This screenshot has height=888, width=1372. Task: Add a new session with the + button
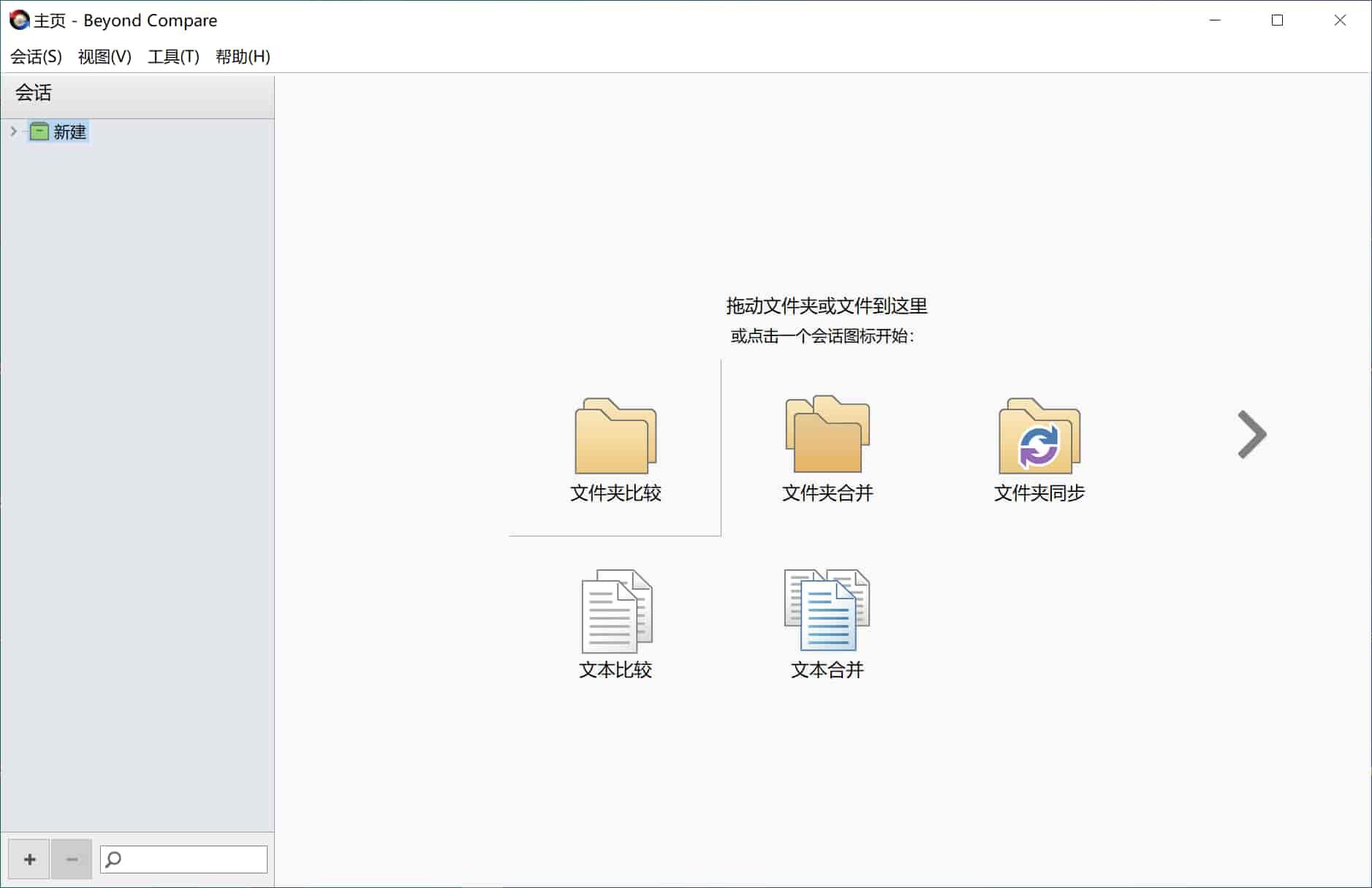pyautogui.click(x=29, y=859)
